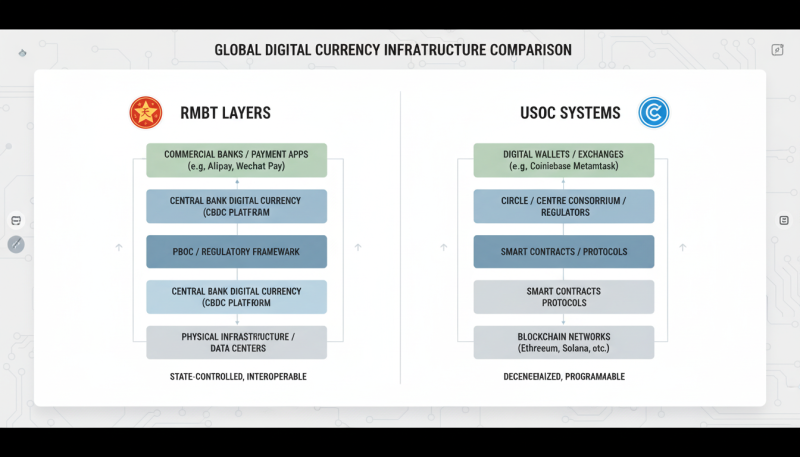Click up arrow left of Smart Contracts / Protocols

click(442, 246)
